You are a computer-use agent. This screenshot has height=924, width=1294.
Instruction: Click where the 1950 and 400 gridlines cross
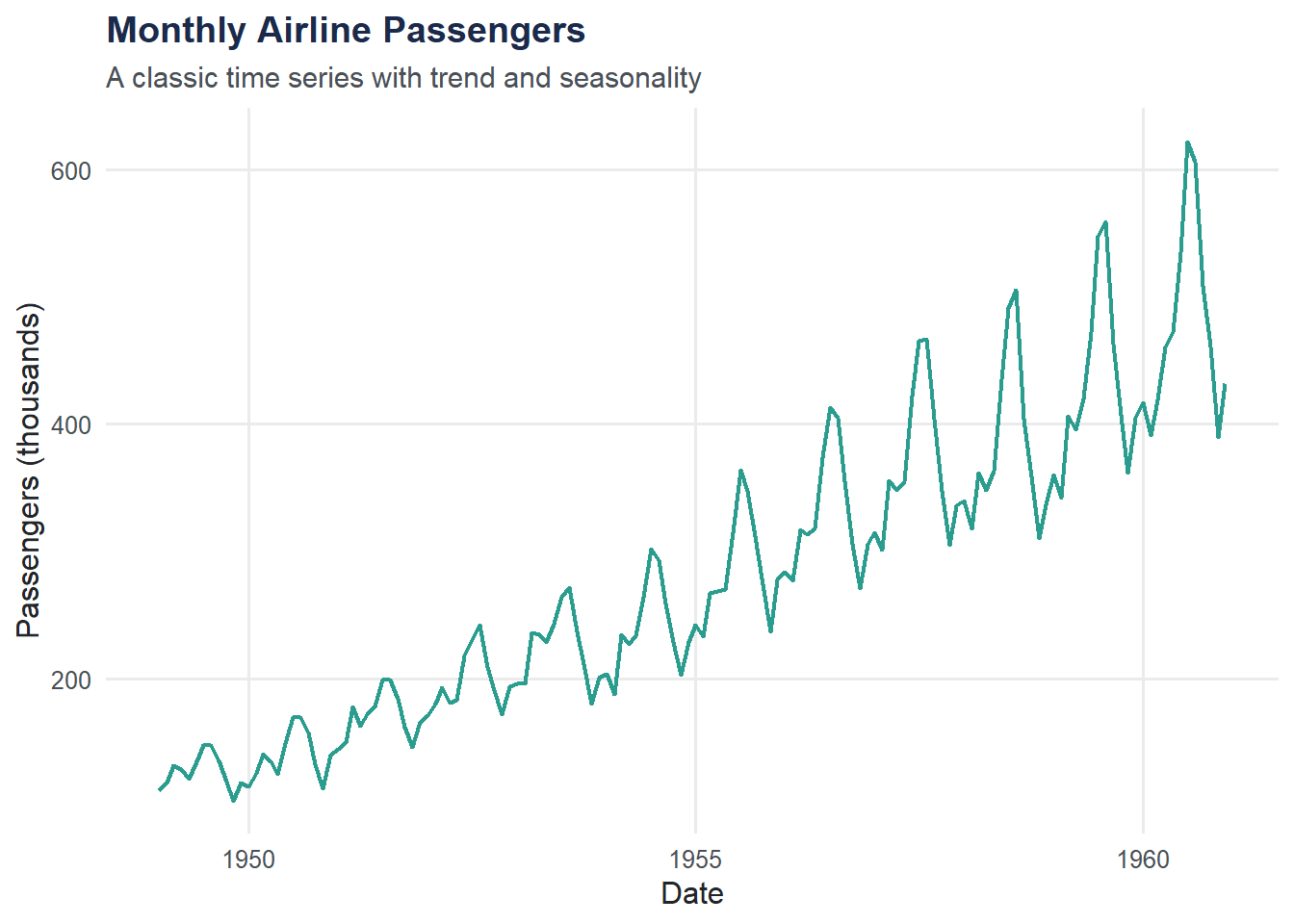(x=248, y=423)
